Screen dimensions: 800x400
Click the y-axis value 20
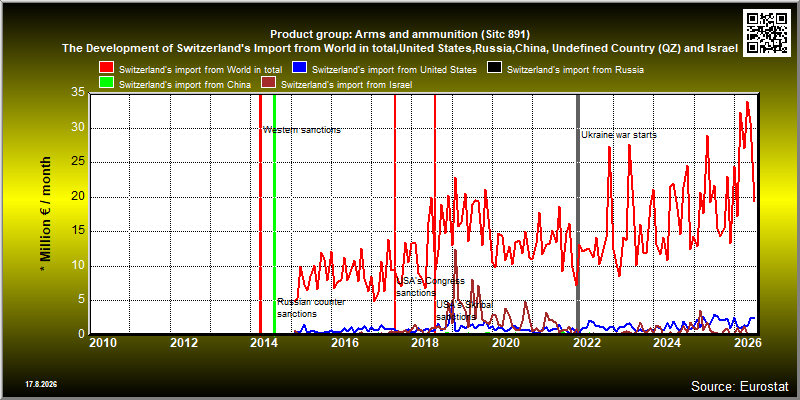tap(78, 197)
